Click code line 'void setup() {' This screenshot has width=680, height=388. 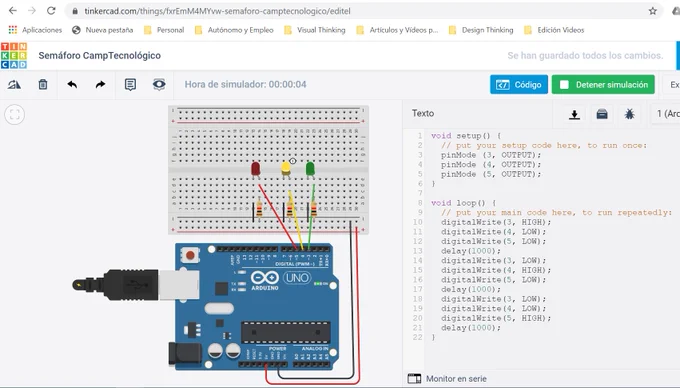click(x=466, y=136)
